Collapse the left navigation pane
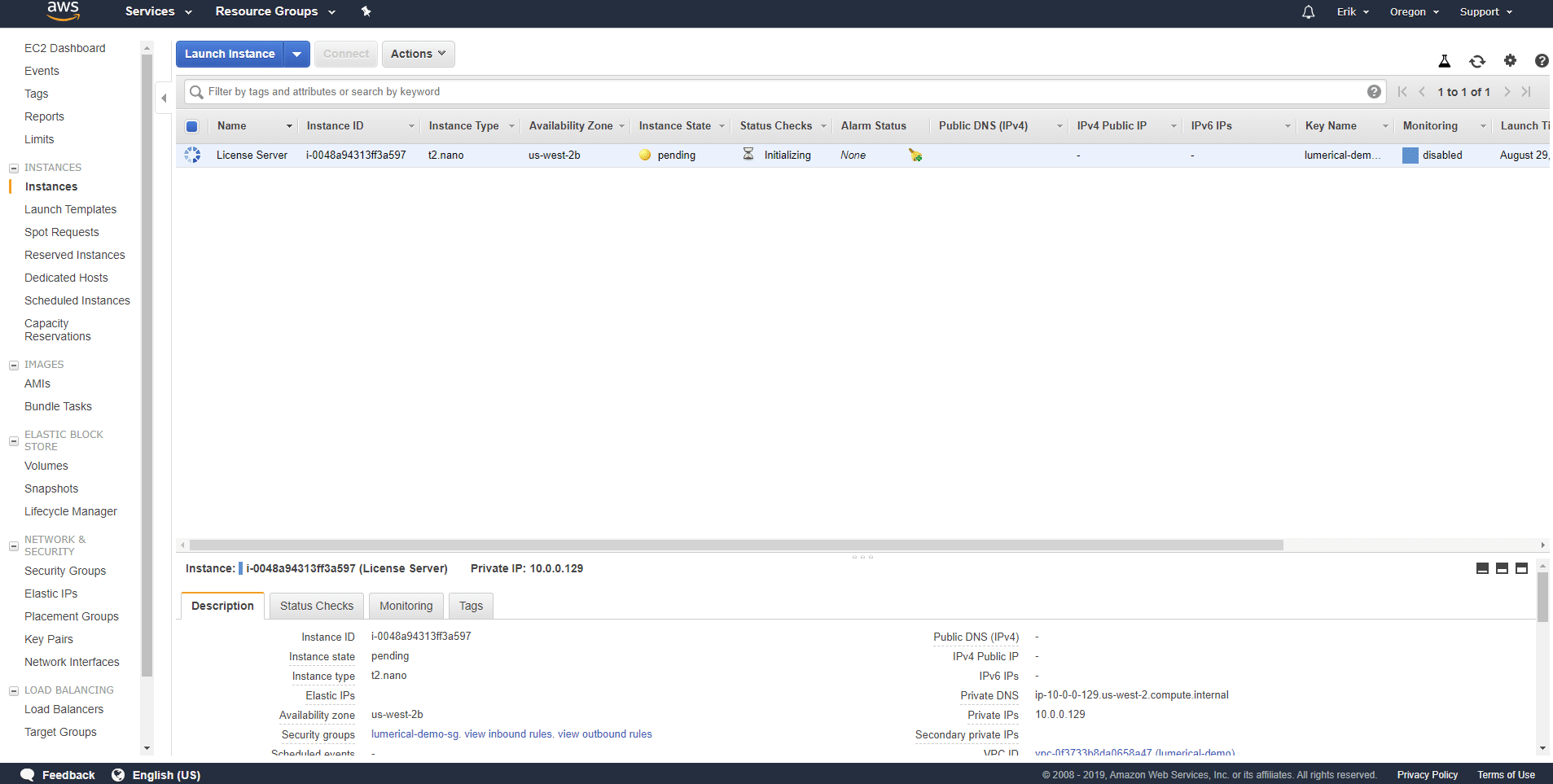The image size is (1553, 784). coord(164,98)
